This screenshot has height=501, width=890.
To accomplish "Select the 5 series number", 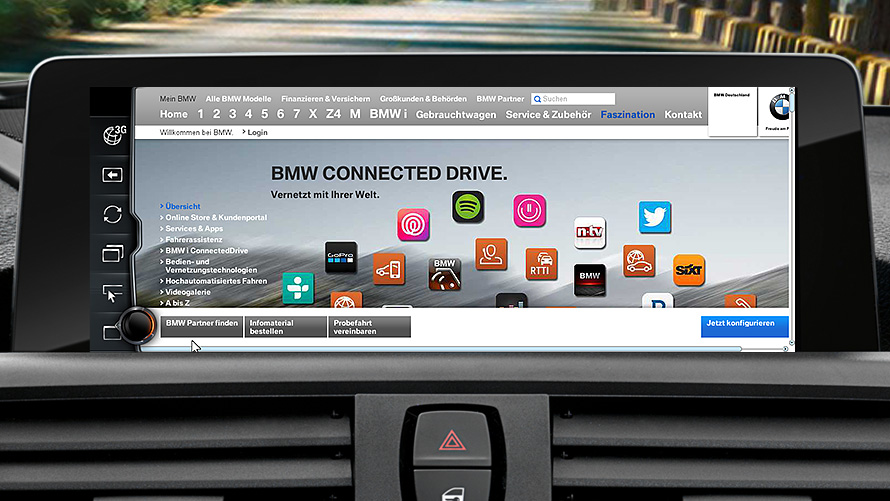I will click(x=265, y=114).
